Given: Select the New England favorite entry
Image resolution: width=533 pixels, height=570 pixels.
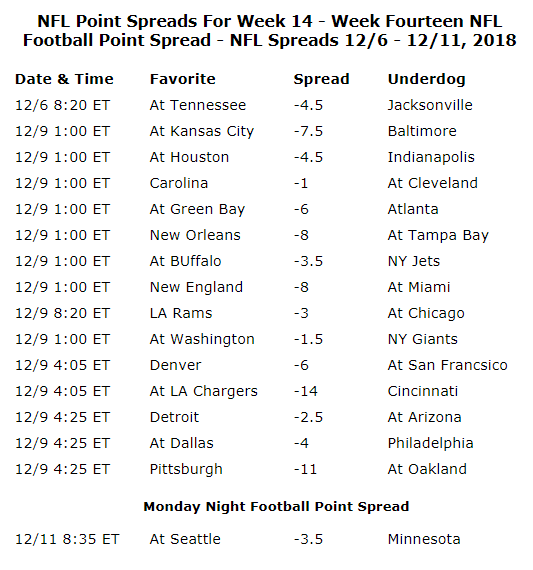Looking at the screenshot, I should pos(196,287).
